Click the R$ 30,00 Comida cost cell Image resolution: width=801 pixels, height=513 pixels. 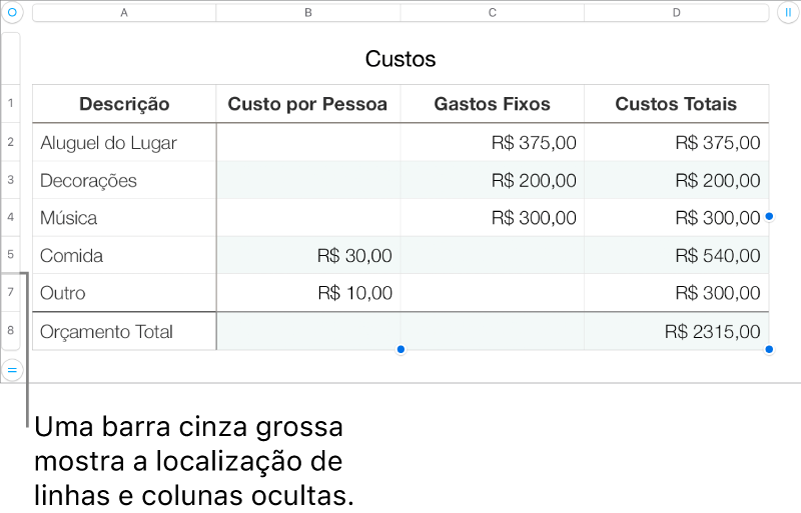tap(308, 256)
